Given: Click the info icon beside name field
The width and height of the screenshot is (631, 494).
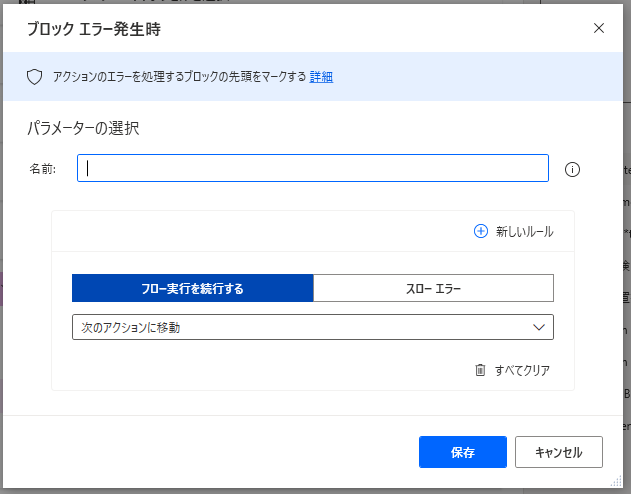Looking at the screenshot, I should (572, 169).
